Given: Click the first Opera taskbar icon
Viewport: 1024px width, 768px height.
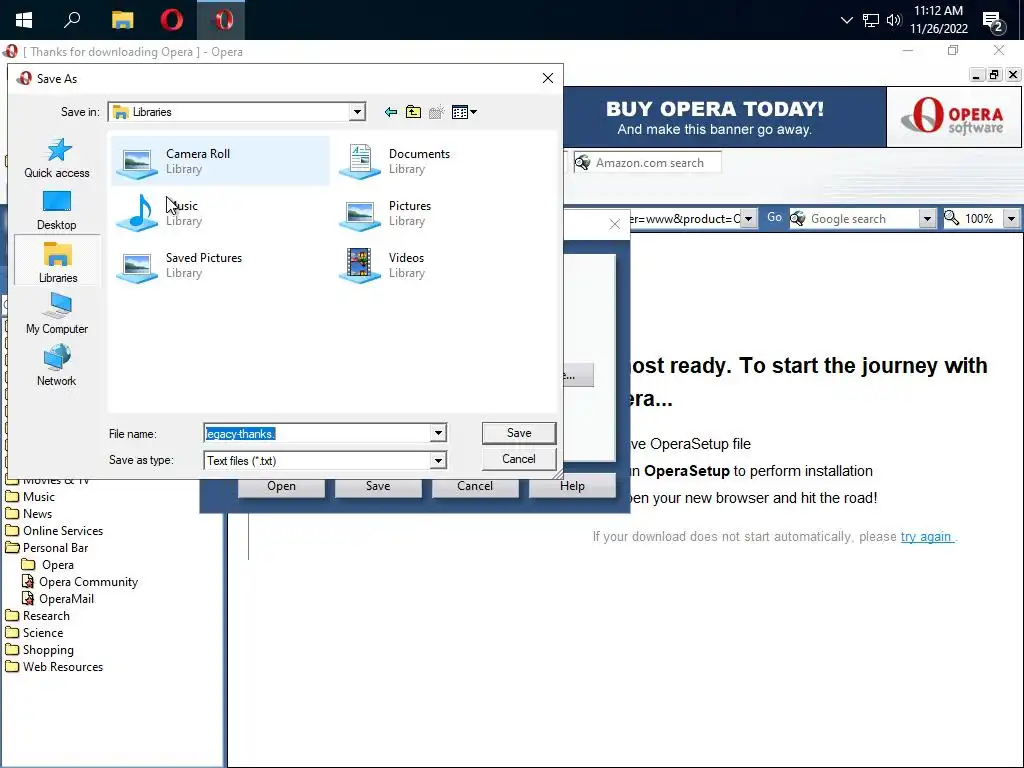Looking at the screenshot, I should tap(172, 20).
